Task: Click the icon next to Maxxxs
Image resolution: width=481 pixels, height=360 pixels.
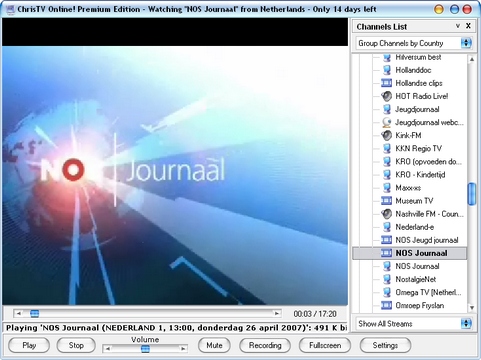Action: (387, 188)
